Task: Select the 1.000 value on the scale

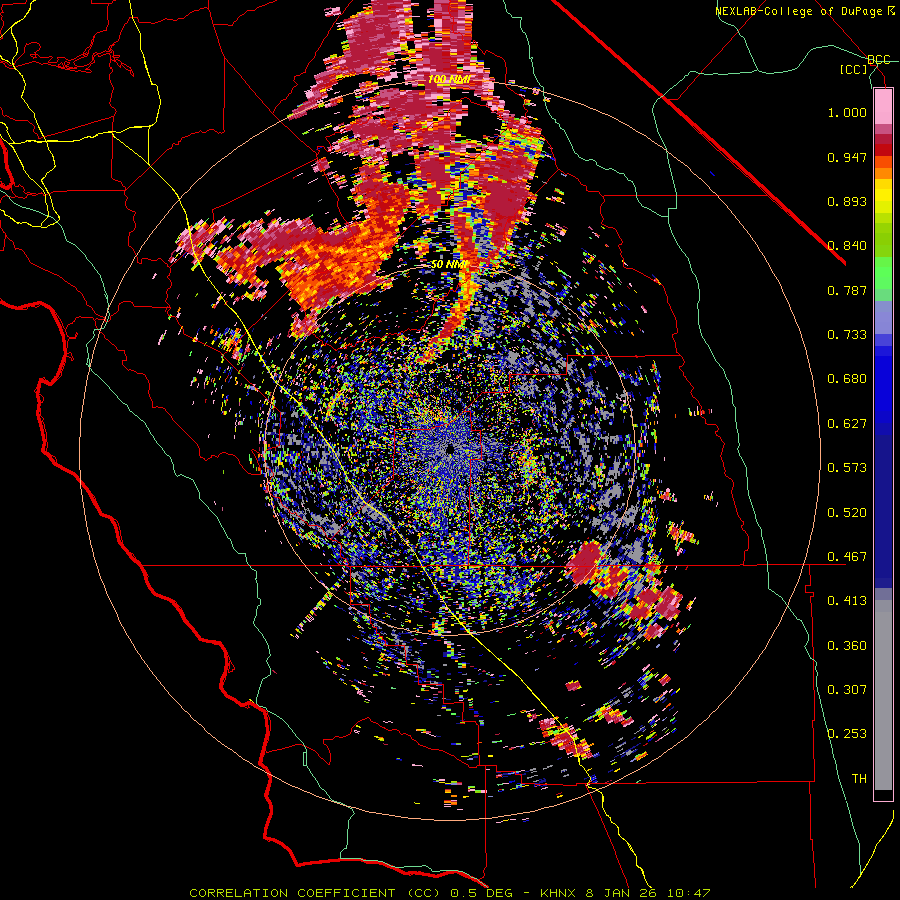Action: (x=847, y=112)
